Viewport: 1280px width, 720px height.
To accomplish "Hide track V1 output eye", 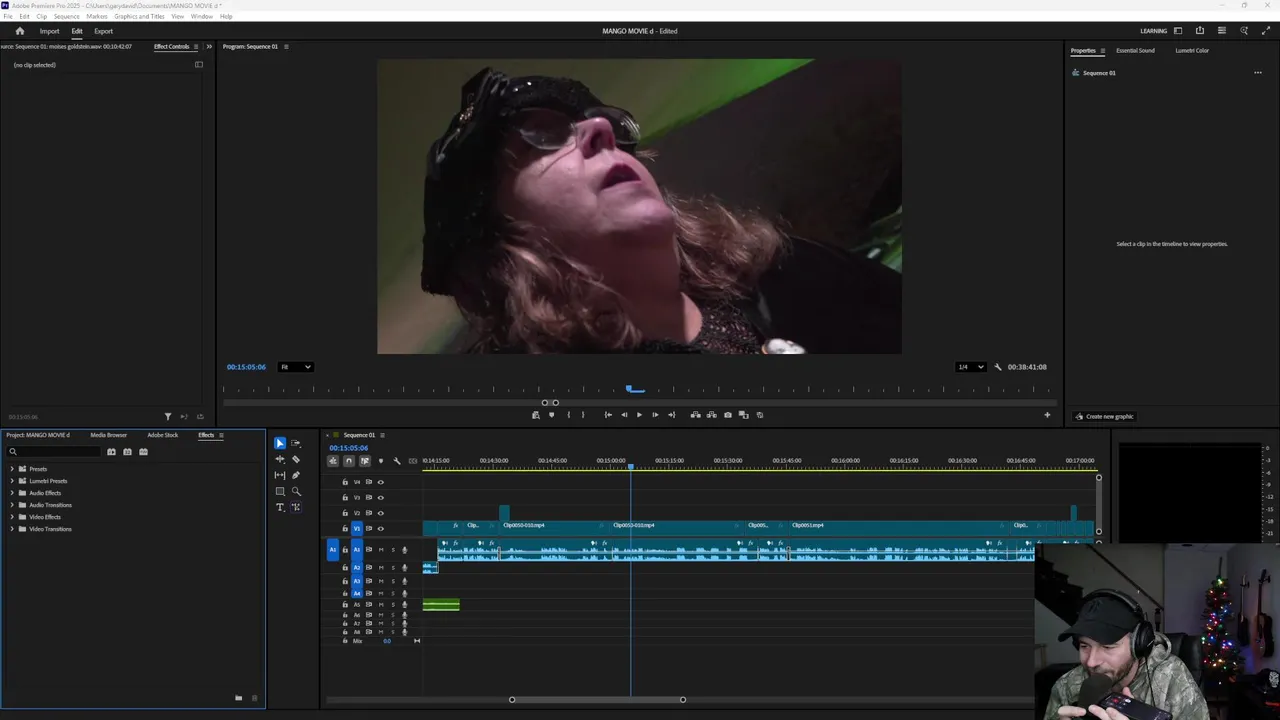I will tap(380, 528).
